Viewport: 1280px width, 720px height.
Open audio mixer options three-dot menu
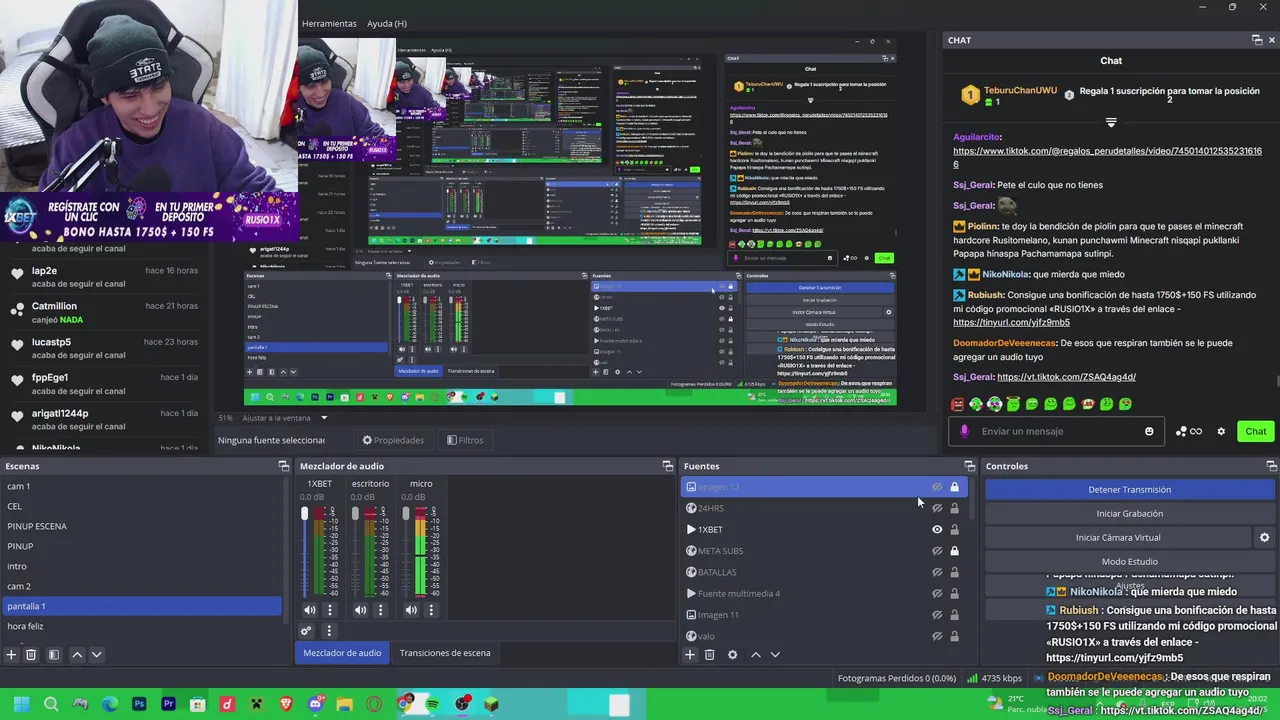(328, 631)
